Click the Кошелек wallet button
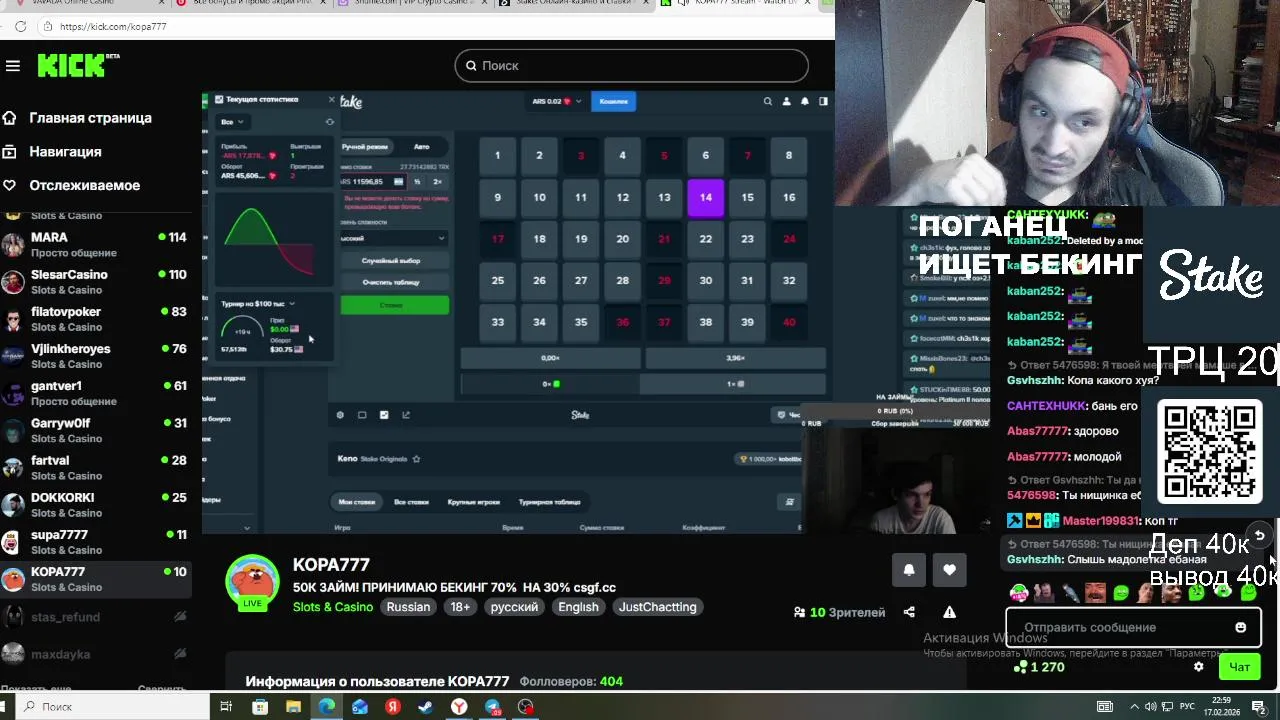The image size is (1280, 720). tap(613, 101)
